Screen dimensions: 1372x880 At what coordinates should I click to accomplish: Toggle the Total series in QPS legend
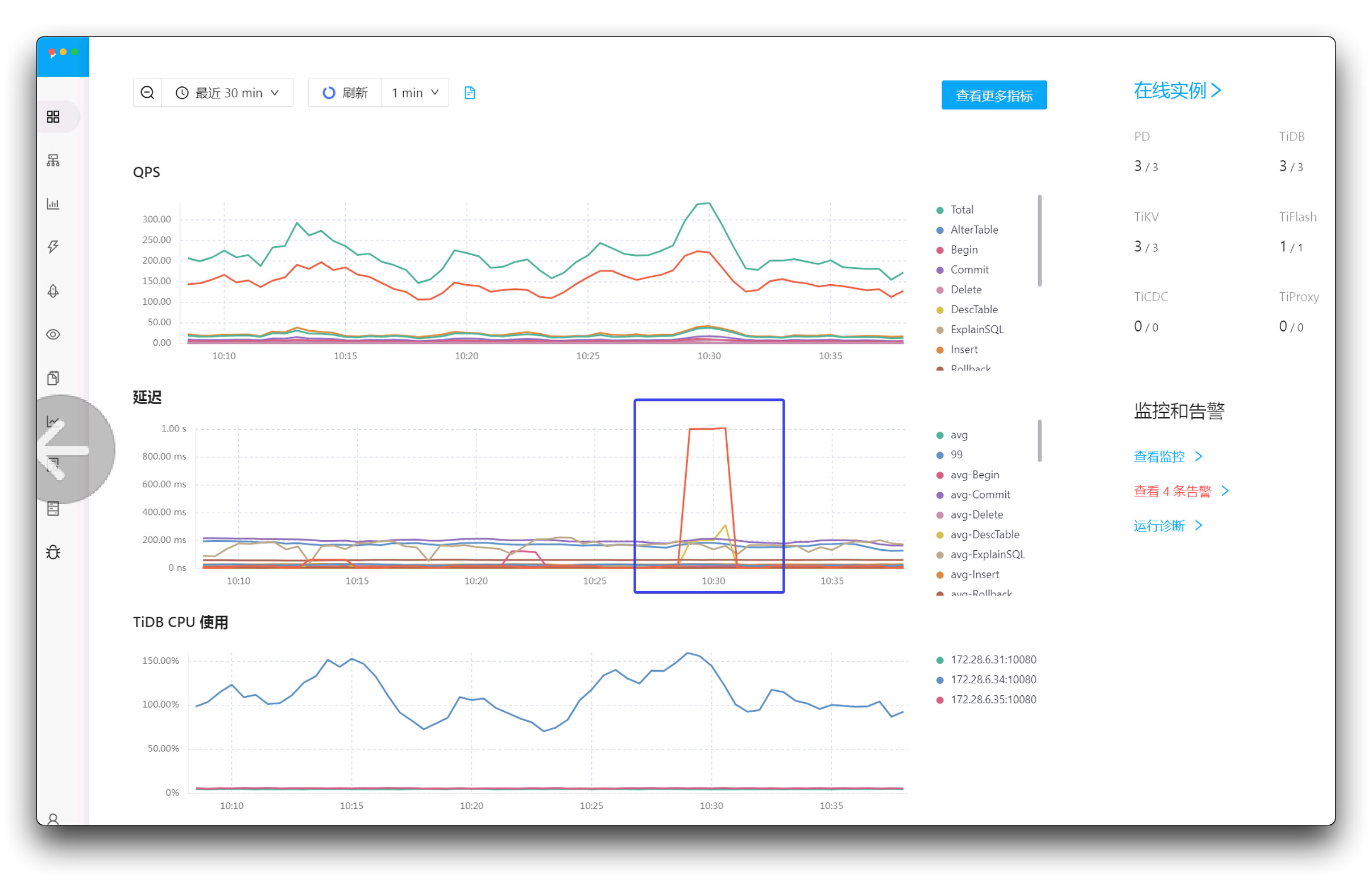(x=961, y=210)
